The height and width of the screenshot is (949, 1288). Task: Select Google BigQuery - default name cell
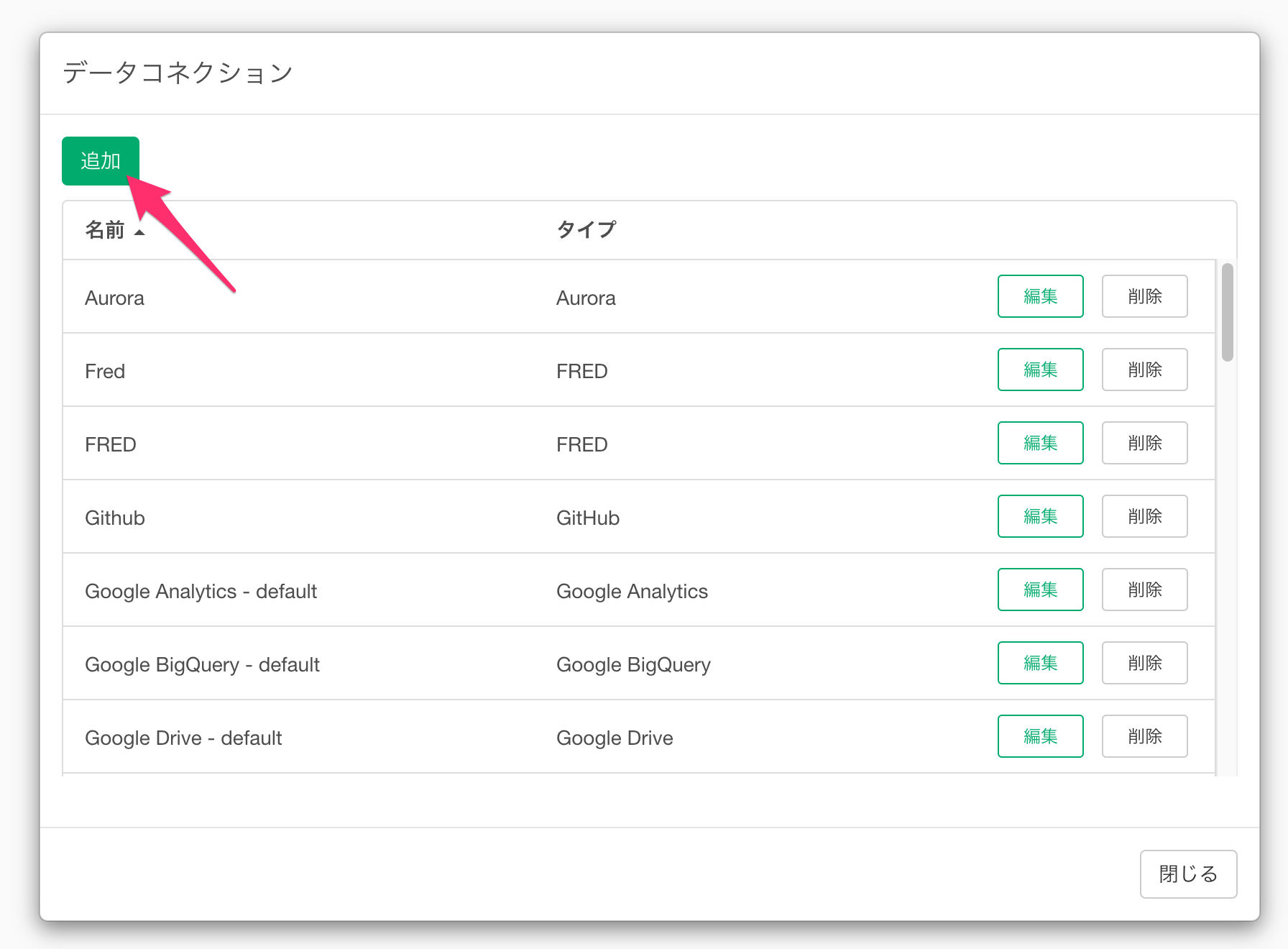[202, 665]
